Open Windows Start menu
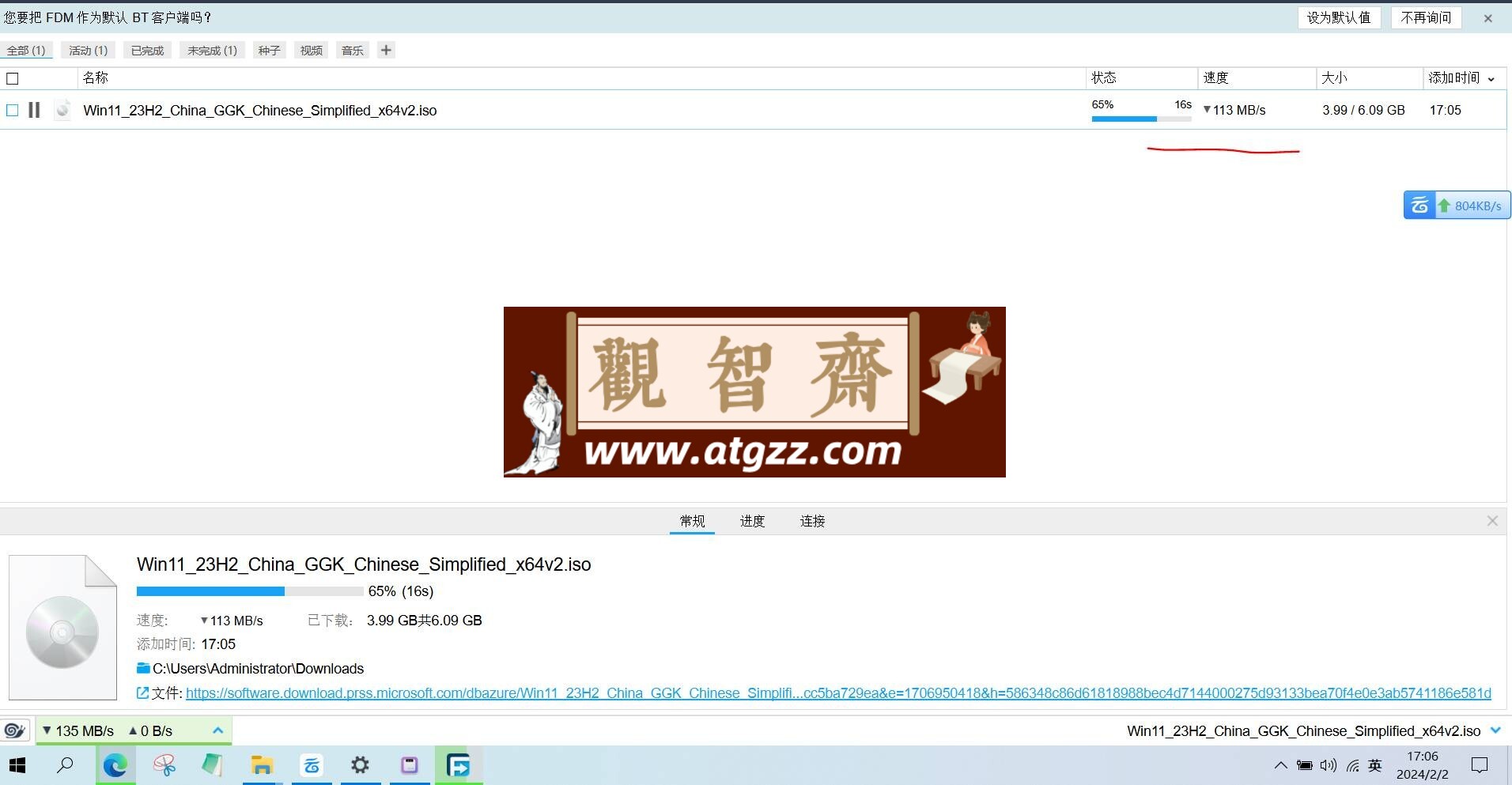Screen dimensions: 1512x785 click(17, 765)
